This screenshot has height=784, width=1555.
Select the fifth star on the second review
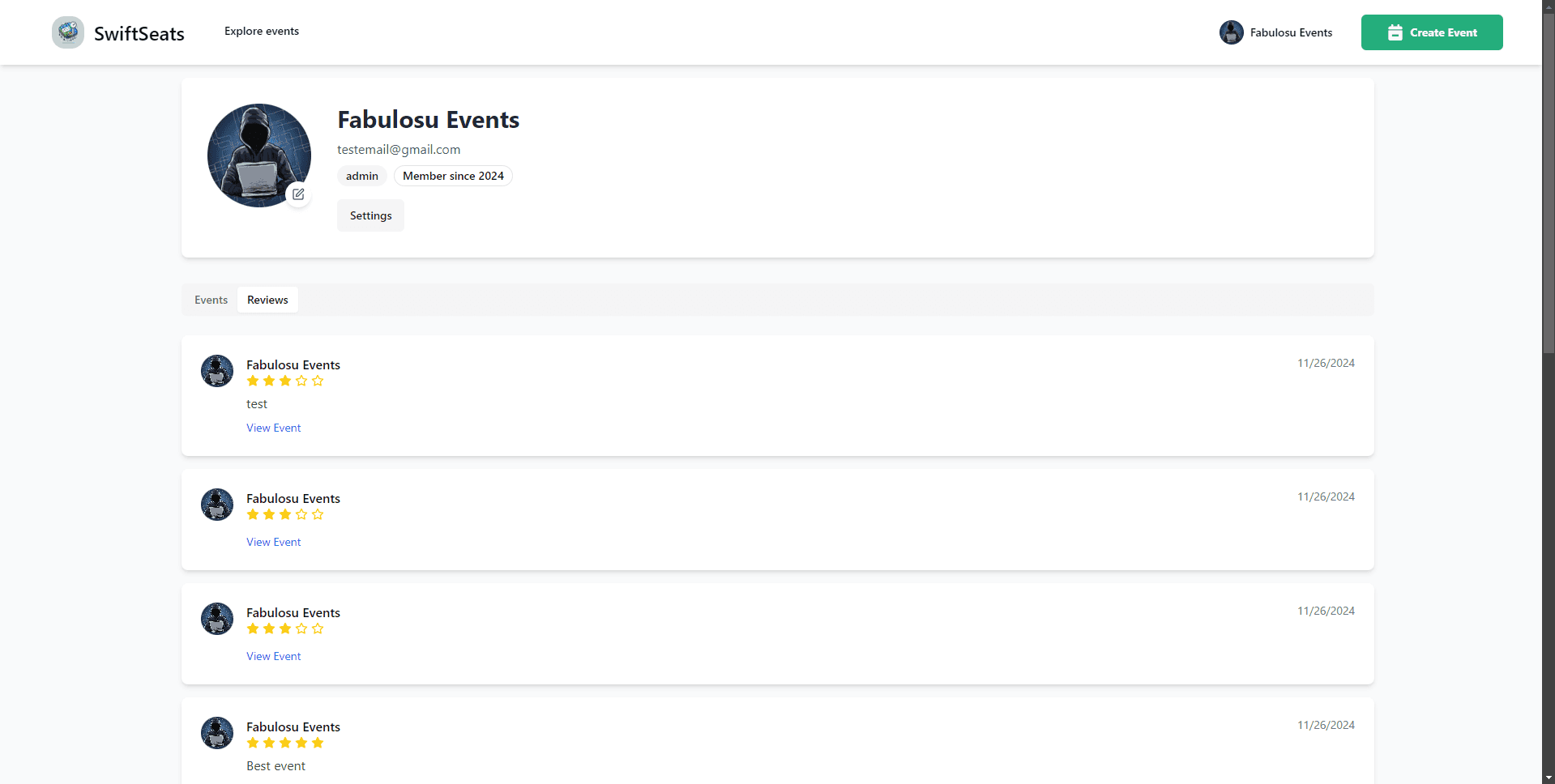[x=318, y=513]
